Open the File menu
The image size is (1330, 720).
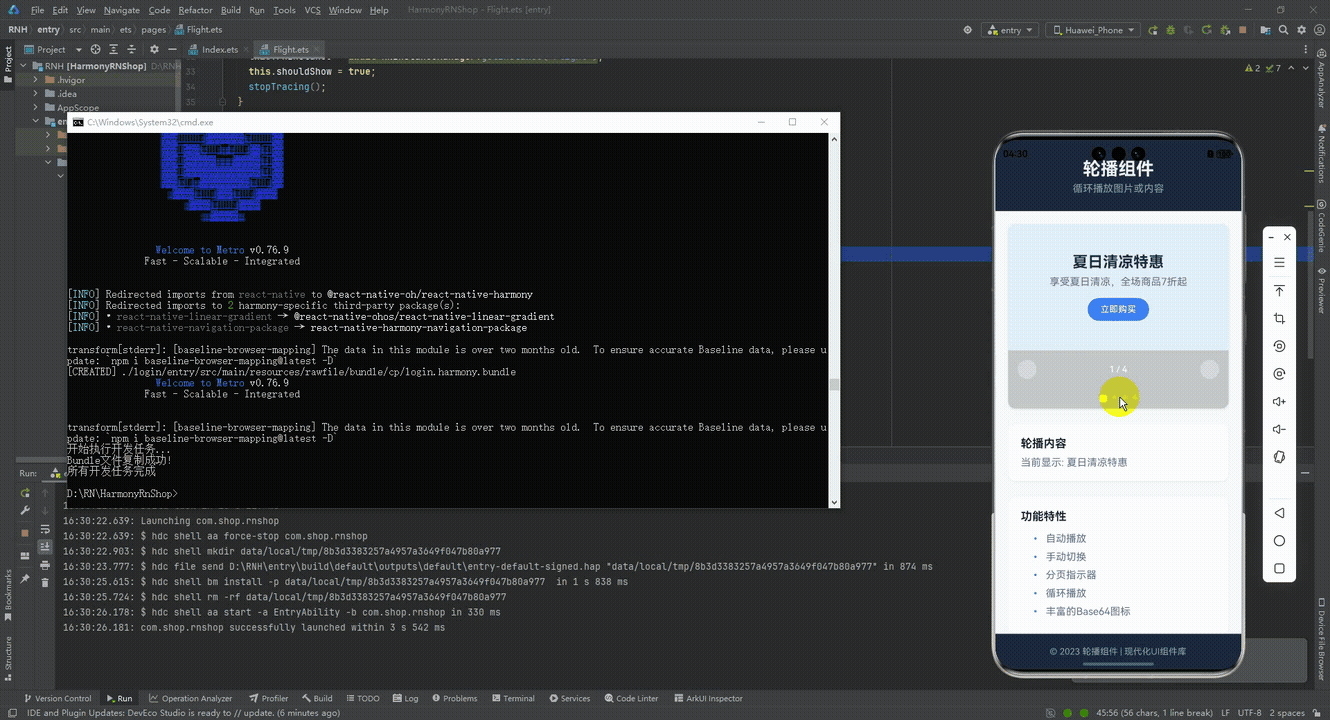[x=37, y=10]
